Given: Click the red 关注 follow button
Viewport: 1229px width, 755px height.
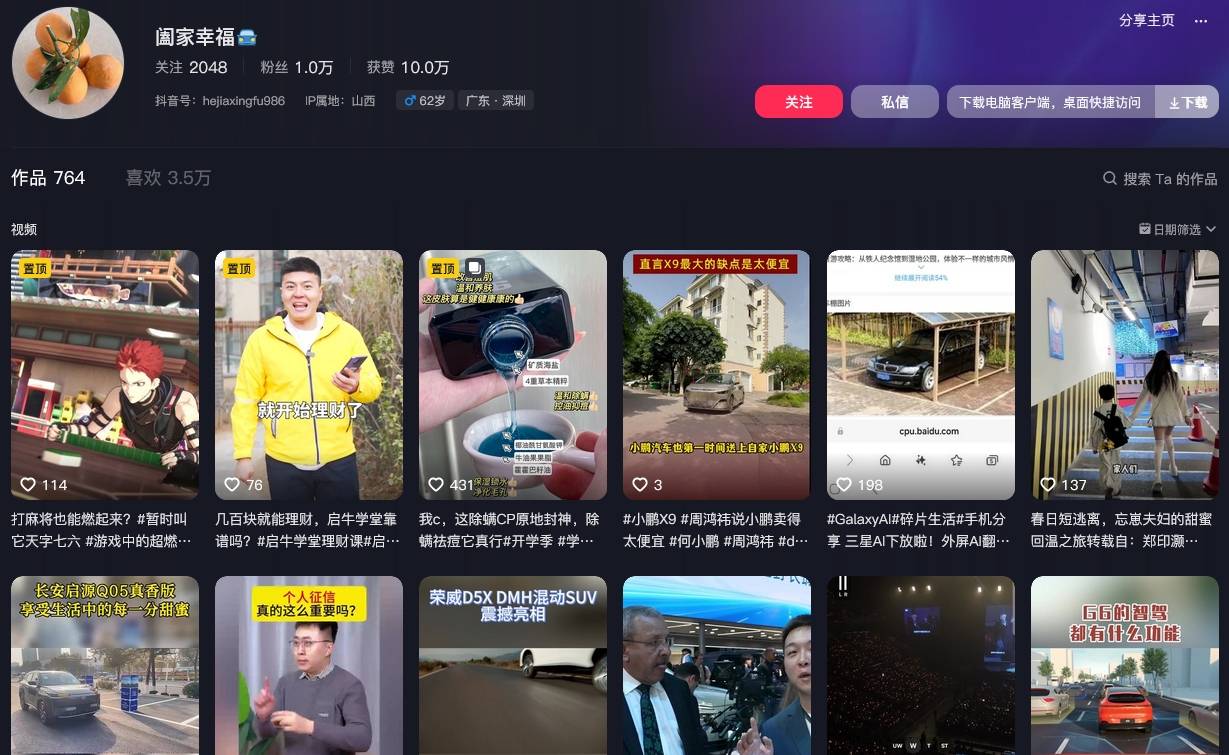Looking at the screenshot, I should (x=798, y=102).
